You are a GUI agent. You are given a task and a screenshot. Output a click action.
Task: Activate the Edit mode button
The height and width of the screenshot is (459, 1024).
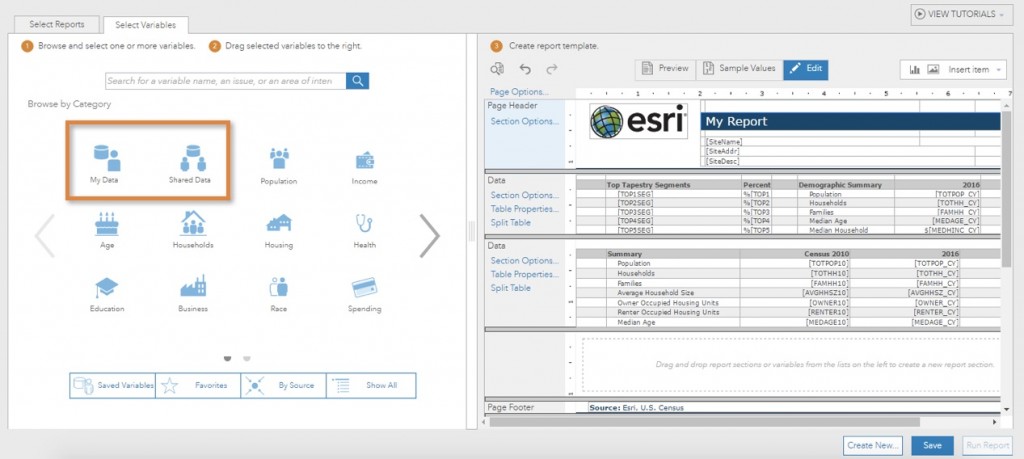[806, 69]
